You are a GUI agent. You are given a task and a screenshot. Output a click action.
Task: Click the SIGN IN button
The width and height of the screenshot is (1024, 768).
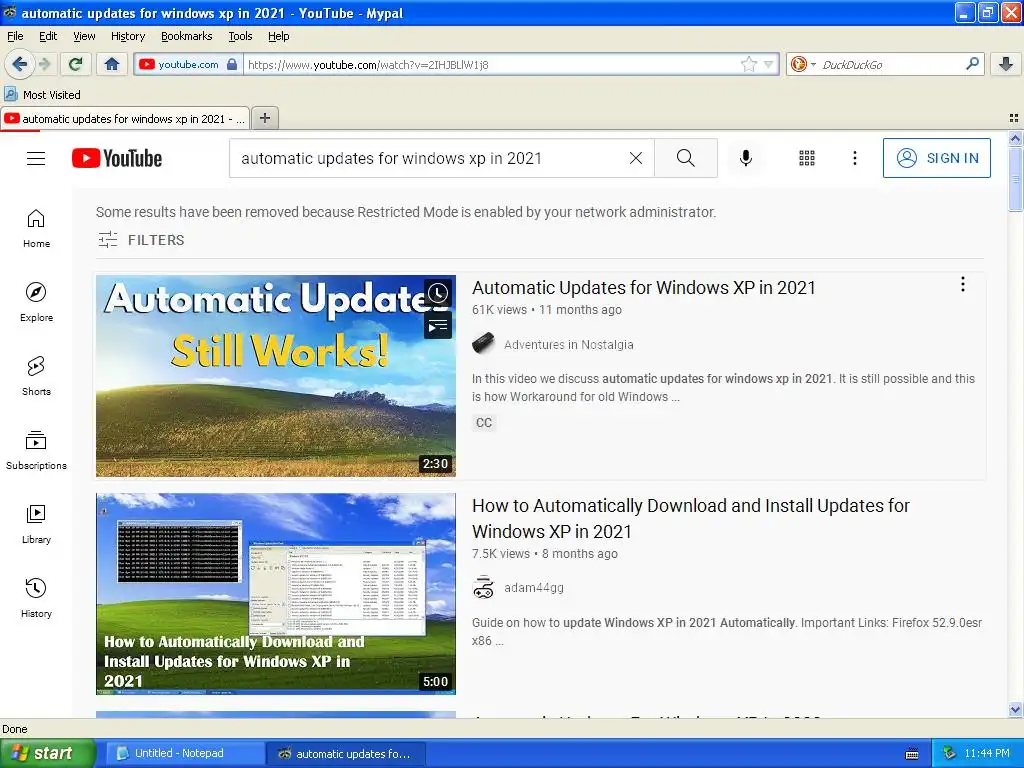point(936,158)
